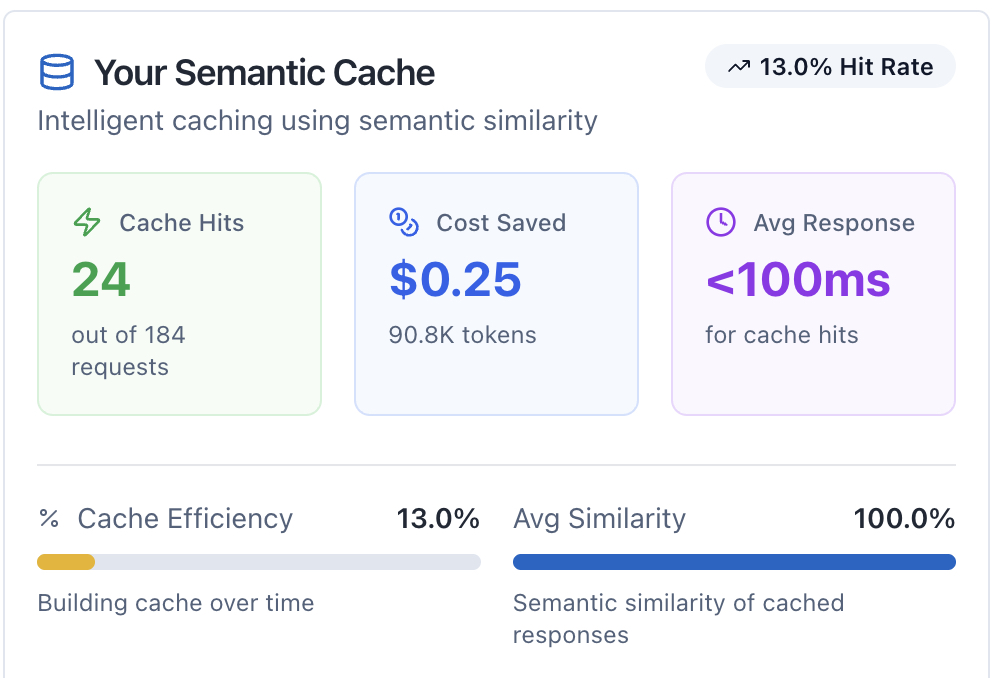Click the Your Semantic Cache heading
The width and height of the screenshot is (996, 678).
(x=264, y=72)
